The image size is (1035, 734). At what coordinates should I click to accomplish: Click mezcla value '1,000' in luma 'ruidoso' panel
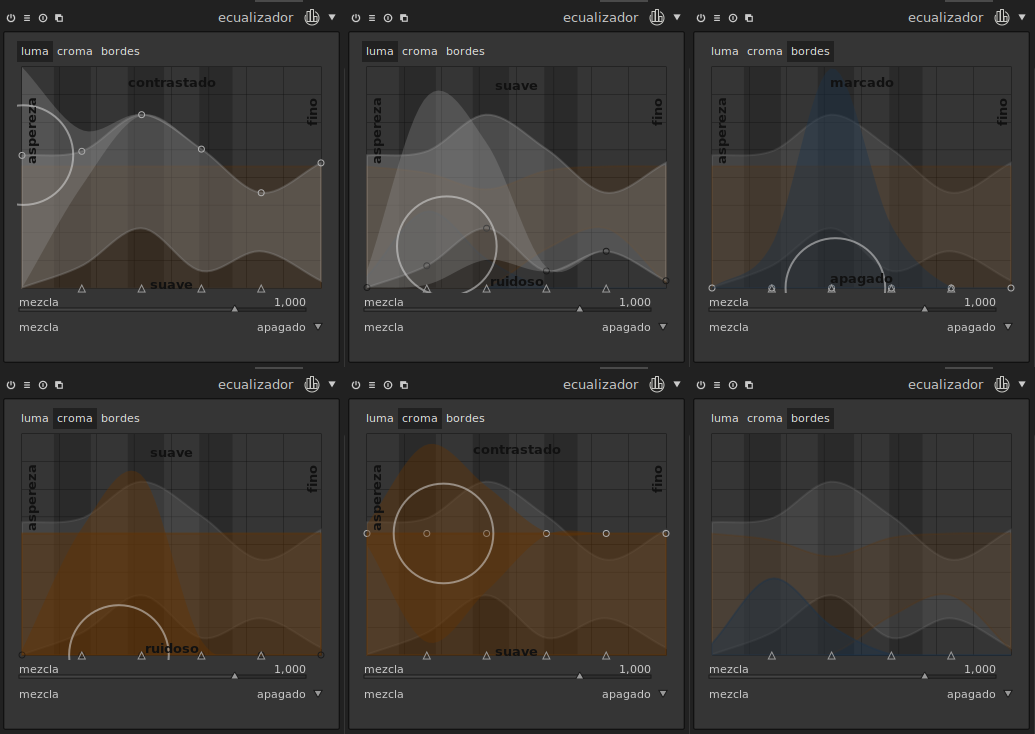(x=634, y=302)
